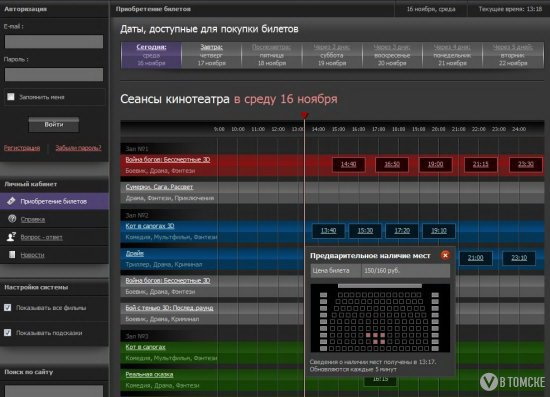Click the help icon next to Справка
Screen dimensions: 550x397
point(12,219)
